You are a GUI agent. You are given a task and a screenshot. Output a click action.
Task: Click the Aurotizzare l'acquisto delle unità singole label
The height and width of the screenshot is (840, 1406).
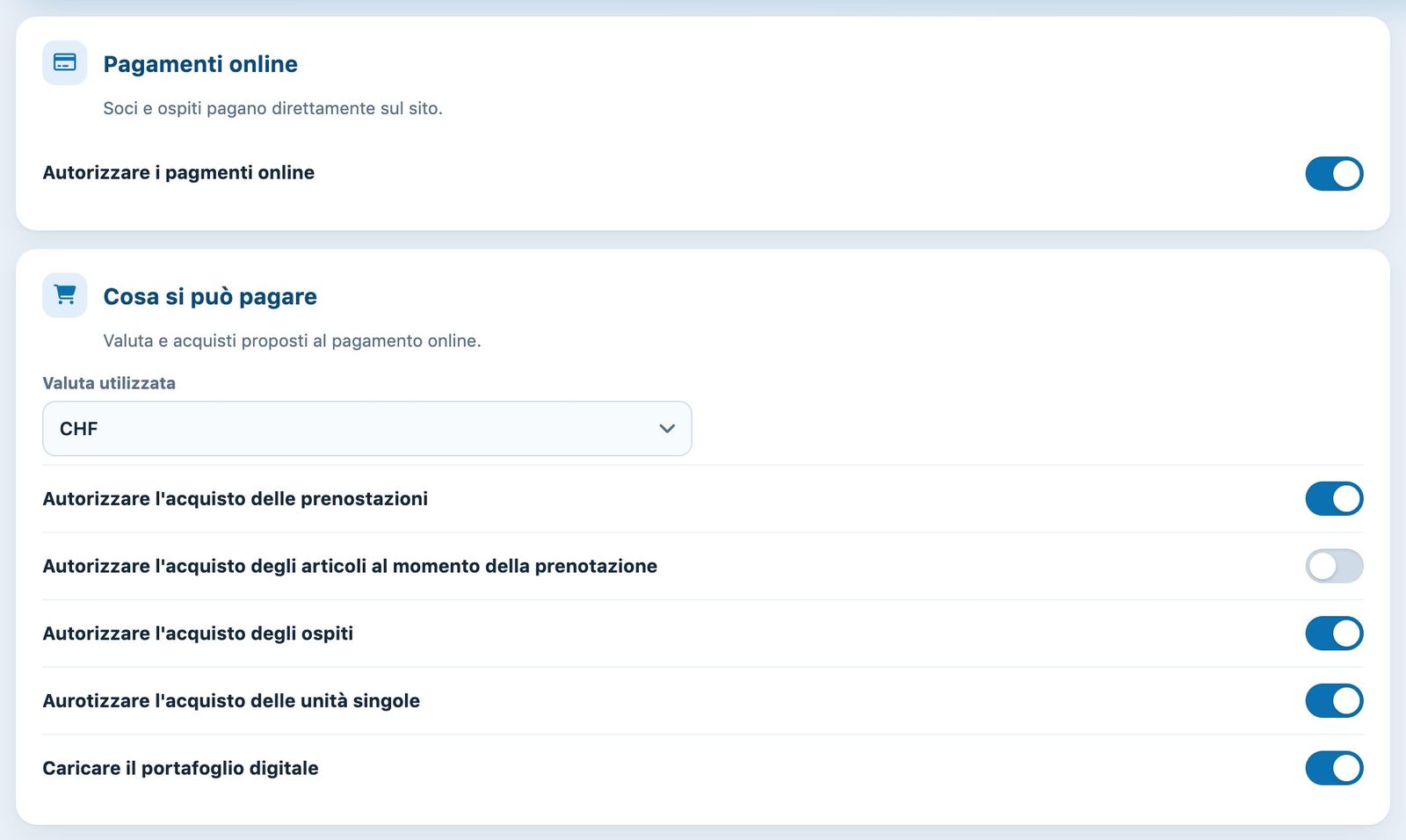point(231,701)
